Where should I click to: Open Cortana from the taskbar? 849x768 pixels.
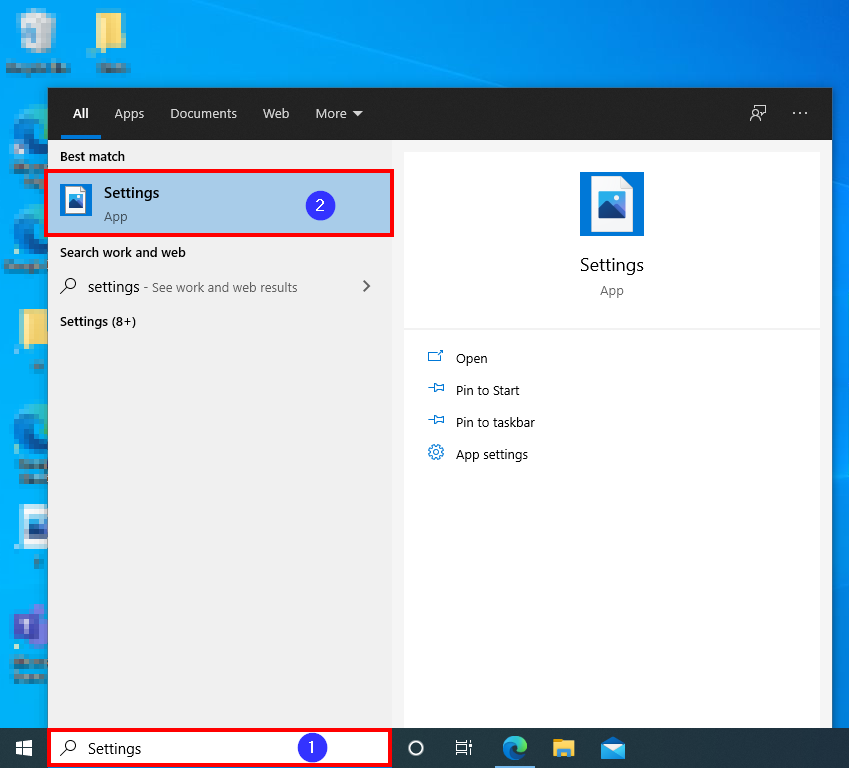(415, 749)
